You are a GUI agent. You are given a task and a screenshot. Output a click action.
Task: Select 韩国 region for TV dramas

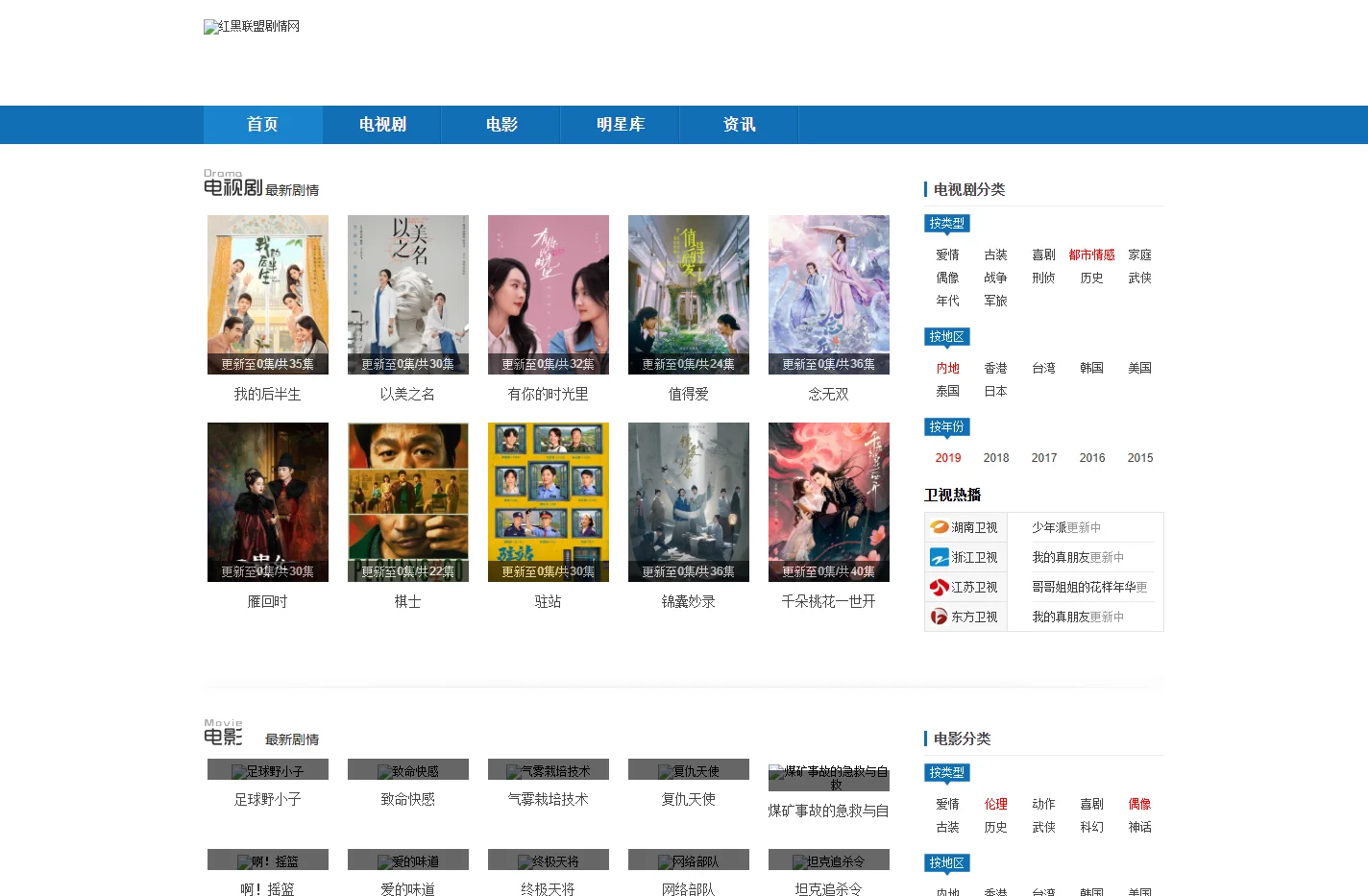pyautogui.click(x=1092, y=368)
